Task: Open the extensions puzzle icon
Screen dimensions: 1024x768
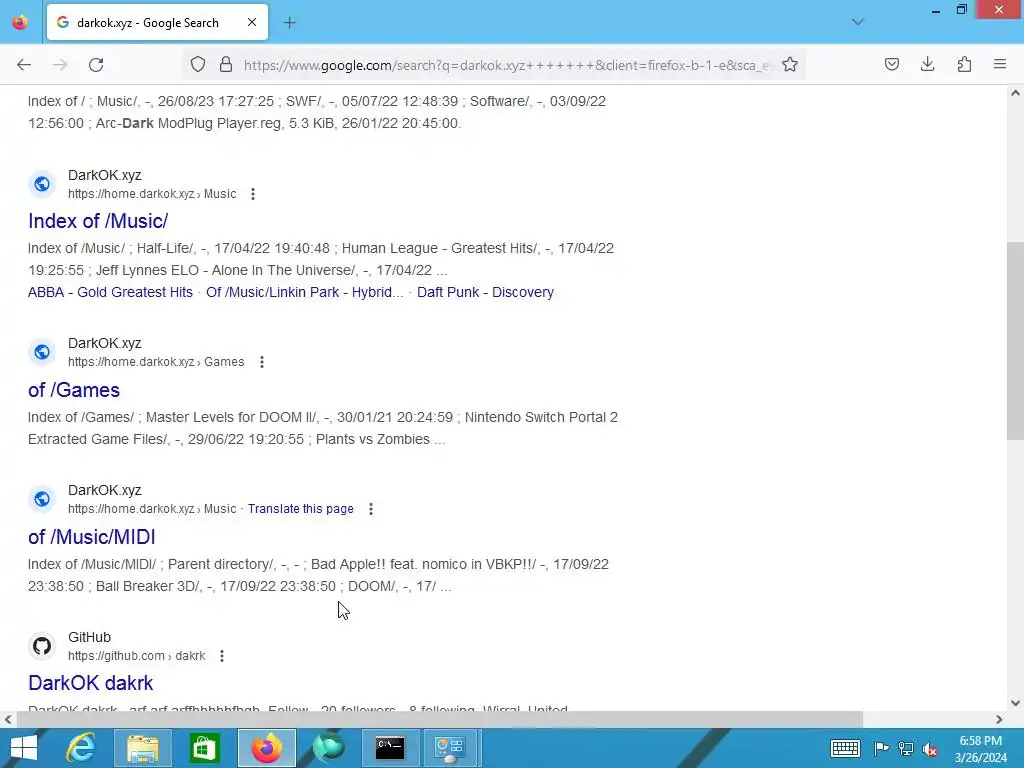Action: tap(964, 65)
